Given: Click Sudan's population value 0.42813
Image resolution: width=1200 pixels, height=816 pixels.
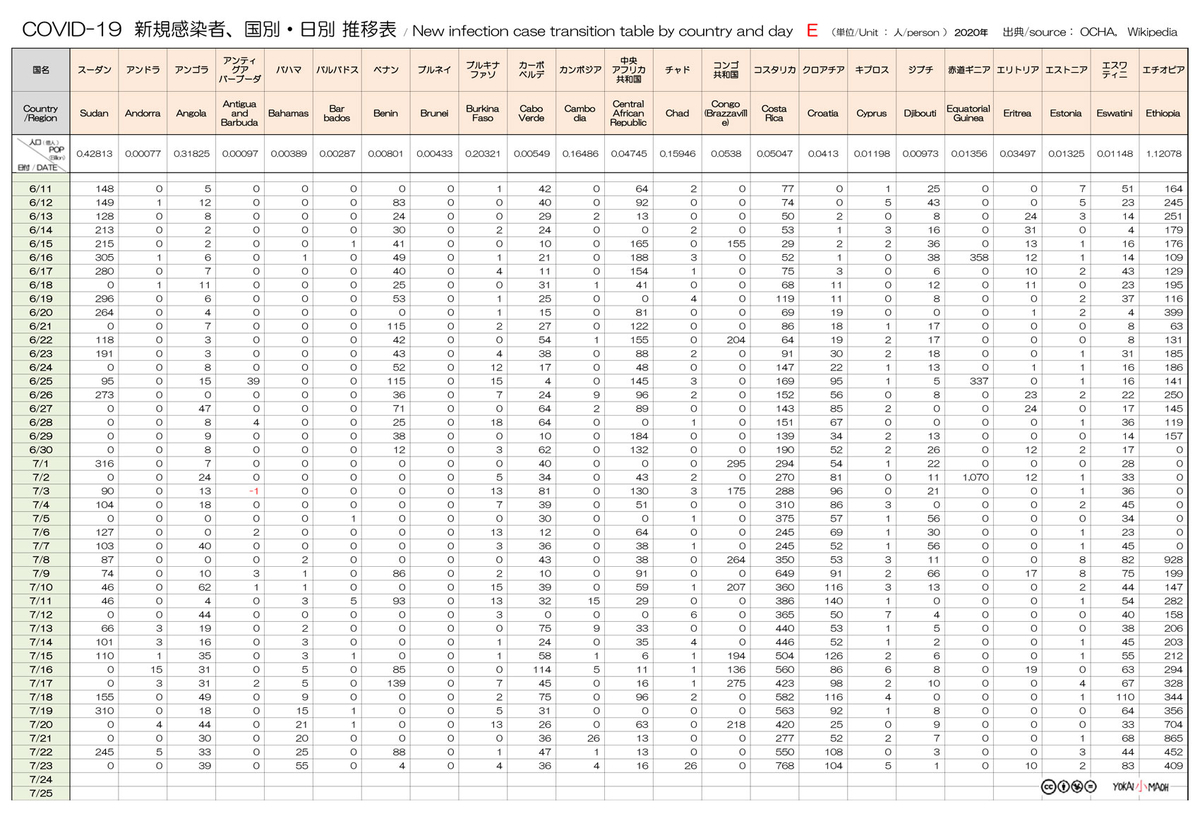Looking at the screenshot, I should coord(94,154).
